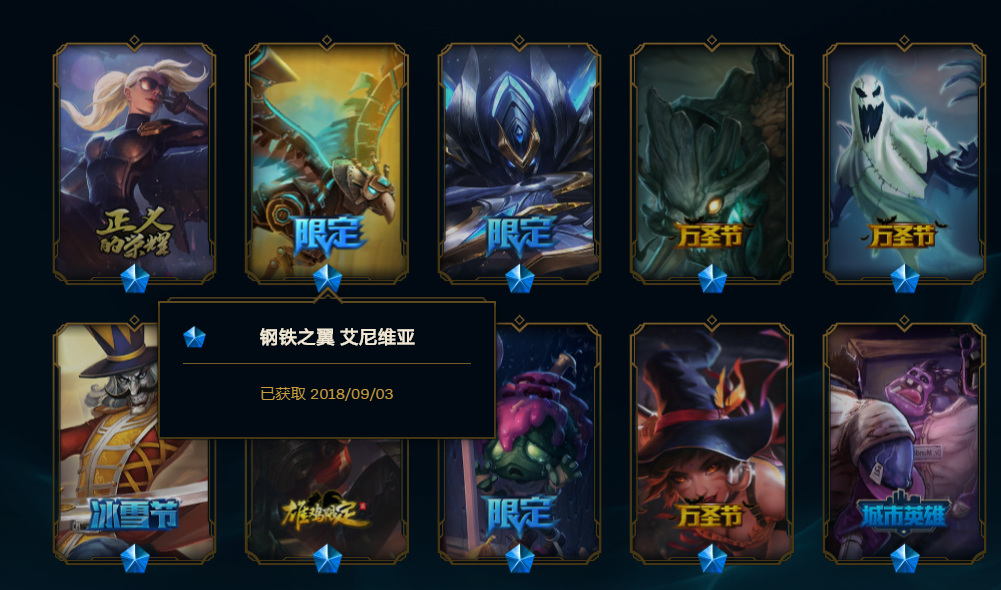The image size is (1001, 590).
Task: Click the blue gem under the witch 万圣节 card
Action: [x=712, y=559]
